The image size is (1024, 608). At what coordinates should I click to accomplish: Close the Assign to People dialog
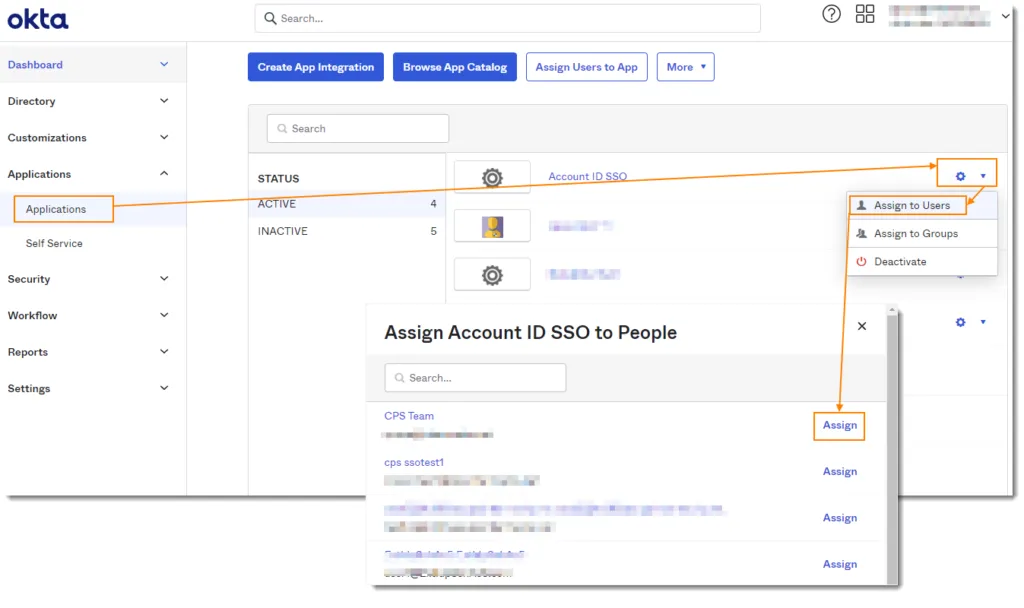861,326
